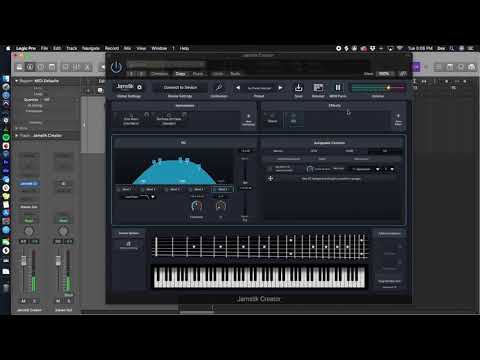Screen dimensions: 480x360
Task: Toggle EQ Band 5 button
Action: coord(222,189)
